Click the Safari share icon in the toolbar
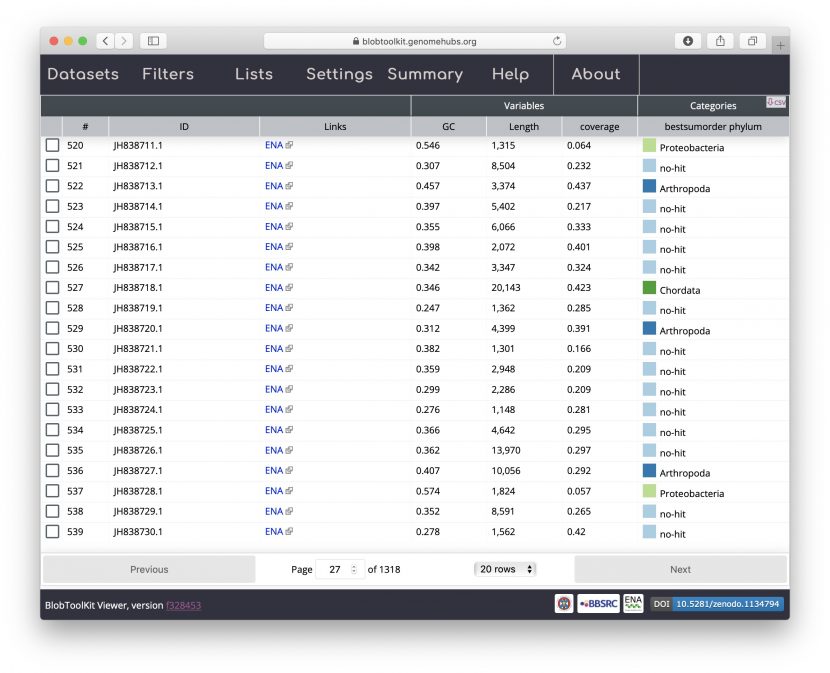The width and height of the screenshot is (830, 673). click(x=720, y=41)
